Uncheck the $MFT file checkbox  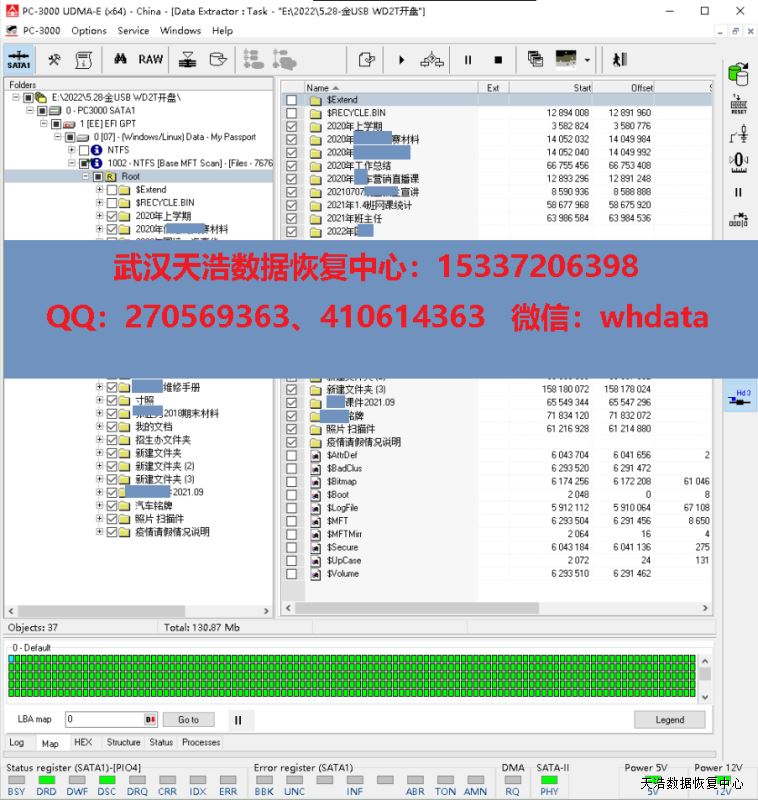[x=292, y=521]
